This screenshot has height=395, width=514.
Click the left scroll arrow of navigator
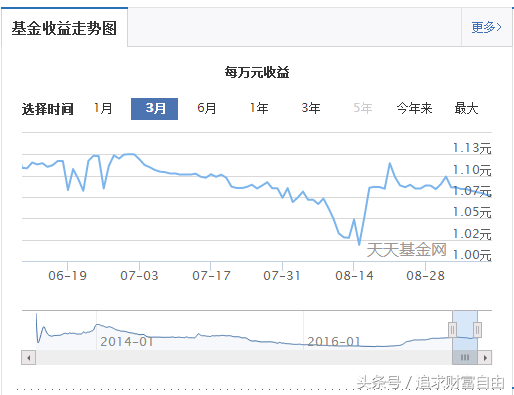[29, 358]
